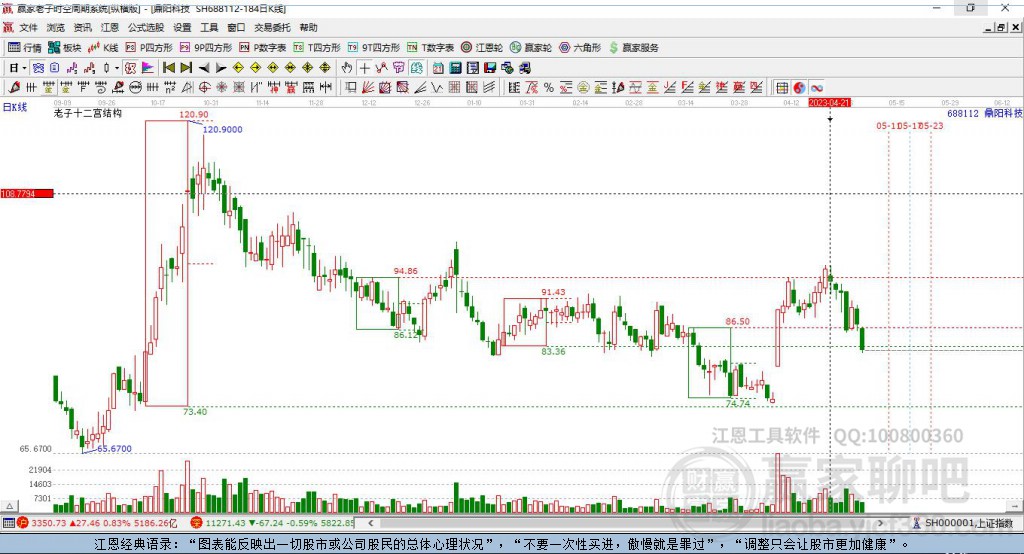
Task: Toggle the crosshair cursor tool
Action: pos(364,68)
